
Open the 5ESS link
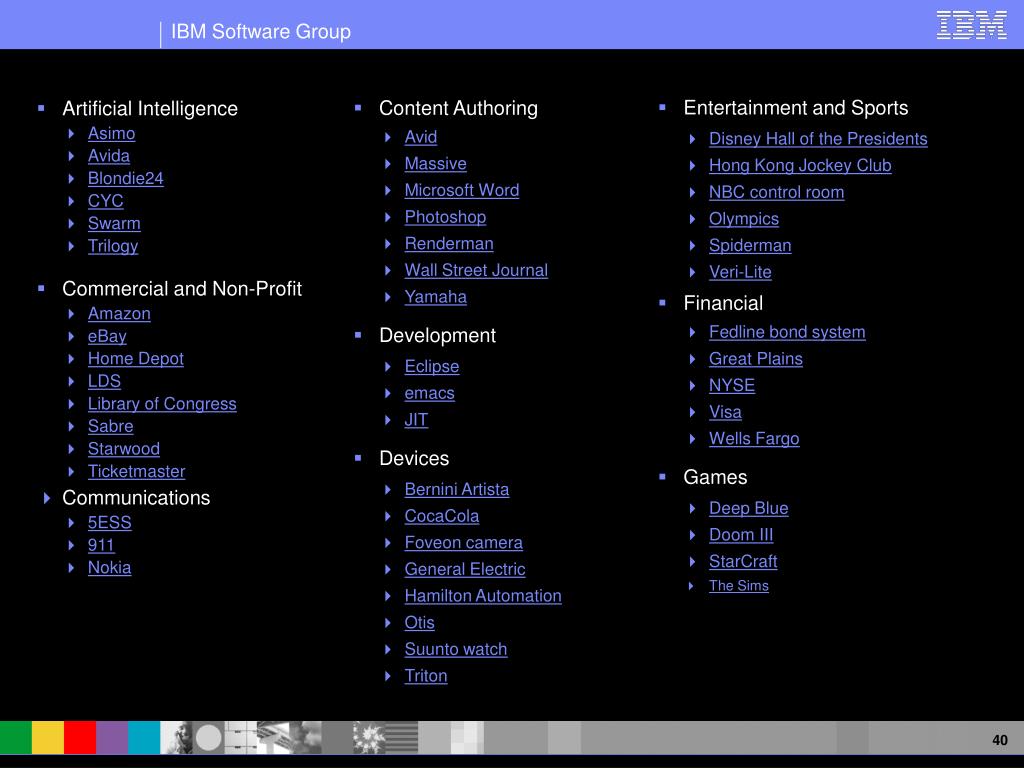tap(110, 522)
